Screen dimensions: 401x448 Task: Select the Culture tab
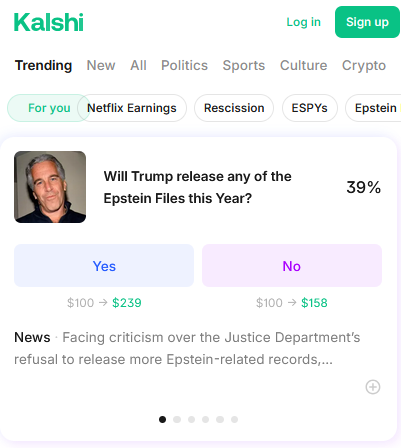(304, 65)
